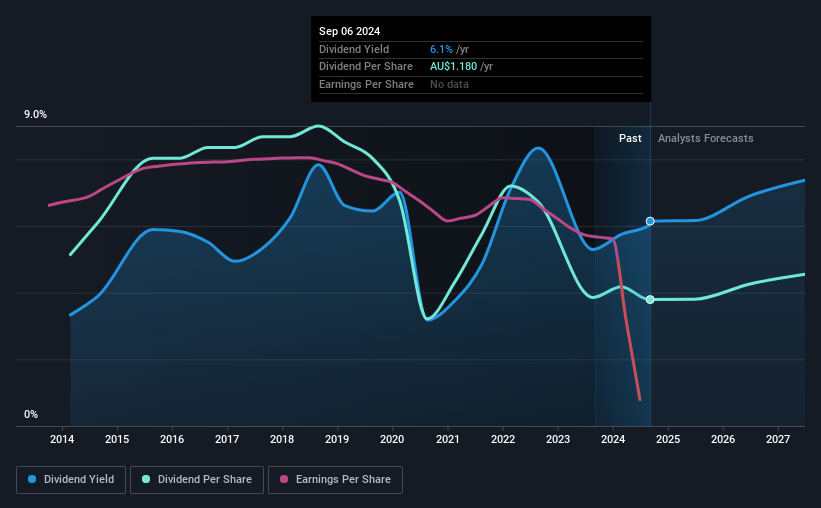Toggle the Earnings Per Share legend button
Screen dimensions: 821x508
(x=335, y=480)
